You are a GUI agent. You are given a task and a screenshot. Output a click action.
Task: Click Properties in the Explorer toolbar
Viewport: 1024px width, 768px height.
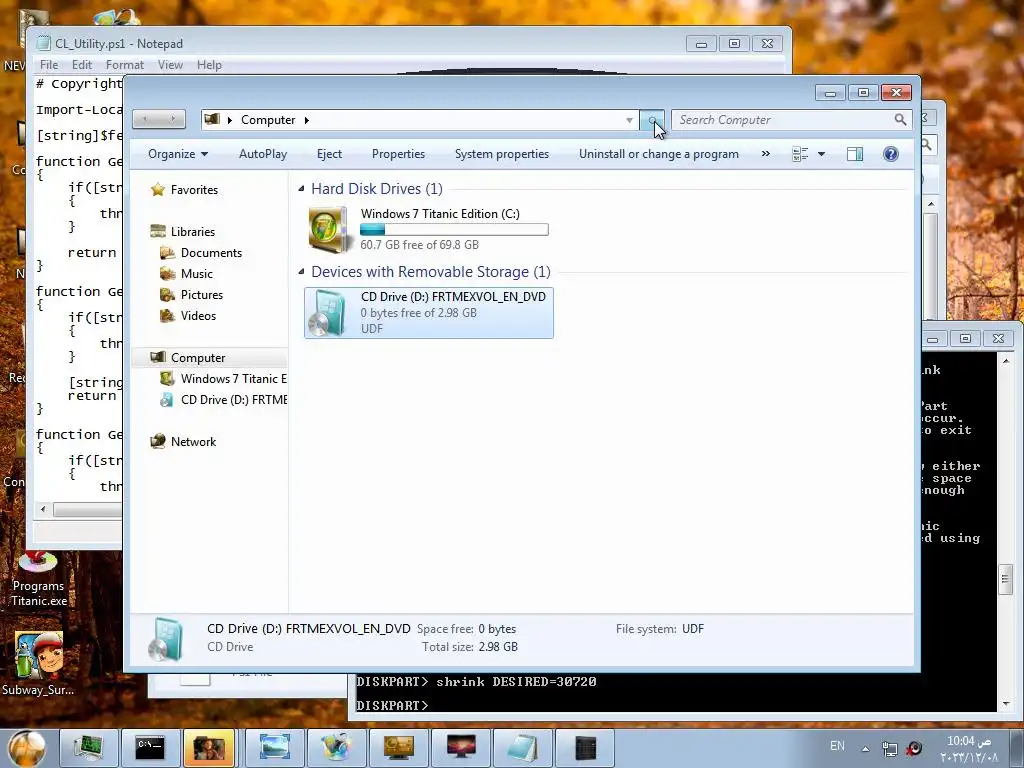click(398, 154)
